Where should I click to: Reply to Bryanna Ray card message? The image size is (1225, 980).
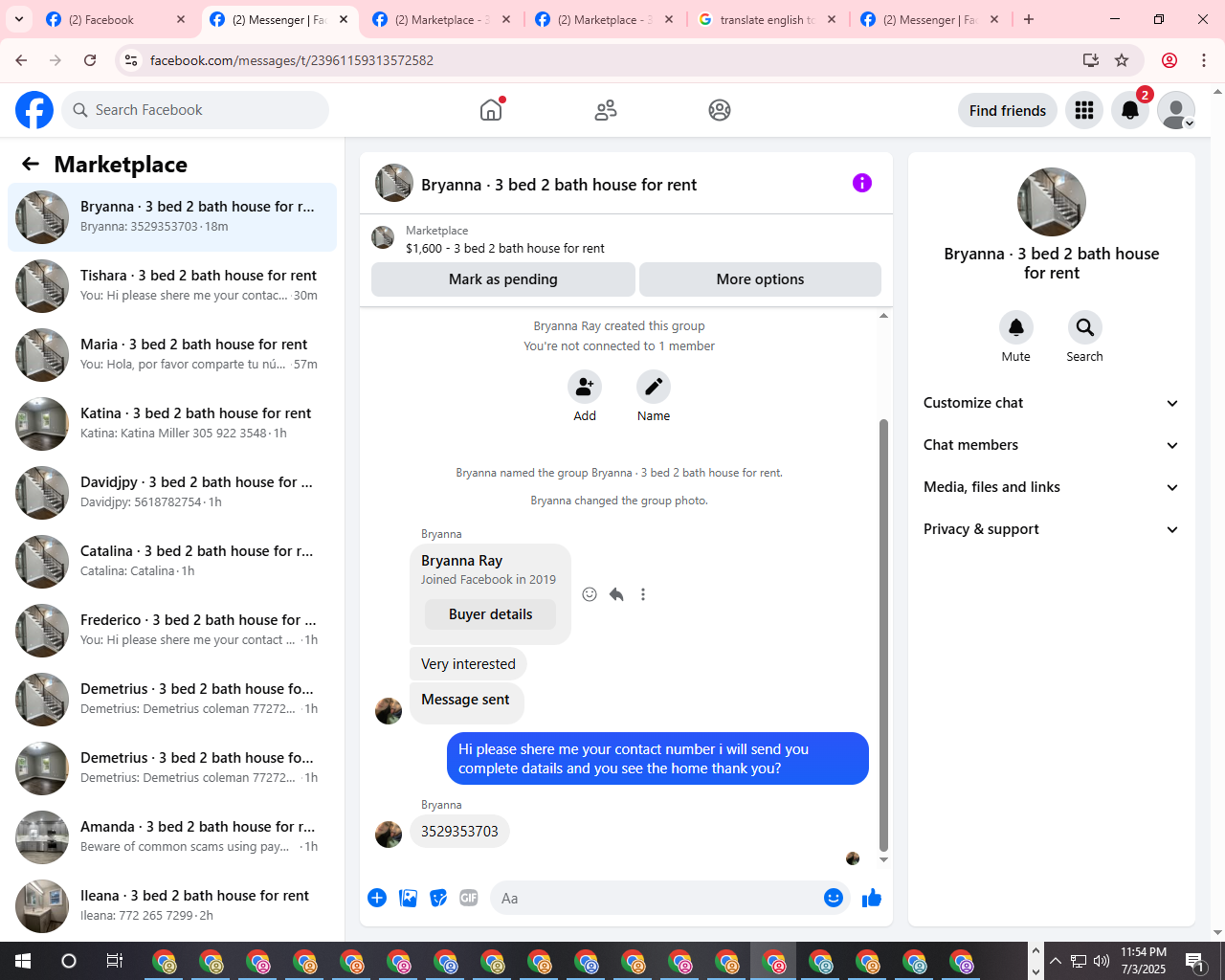pyautogui.click(x=616, y=594)
